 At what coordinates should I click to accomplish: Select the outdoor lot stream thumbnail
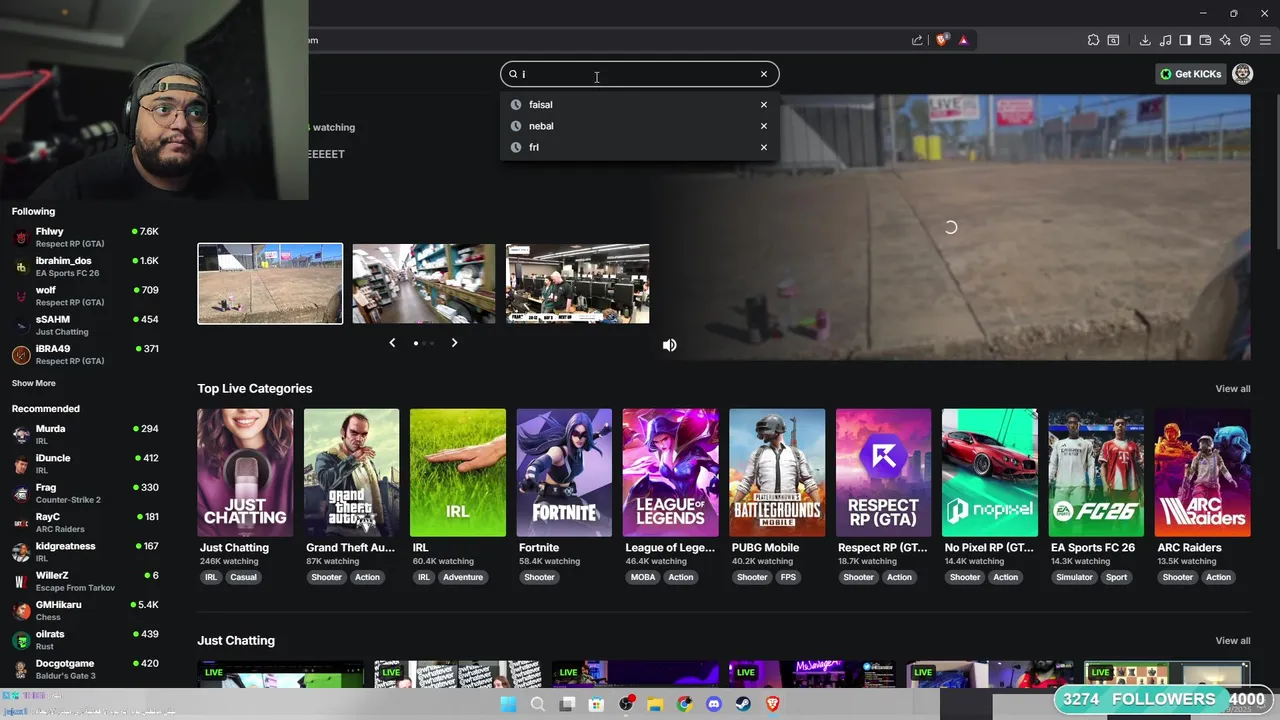pyautogui.click(x=270, y=284)
